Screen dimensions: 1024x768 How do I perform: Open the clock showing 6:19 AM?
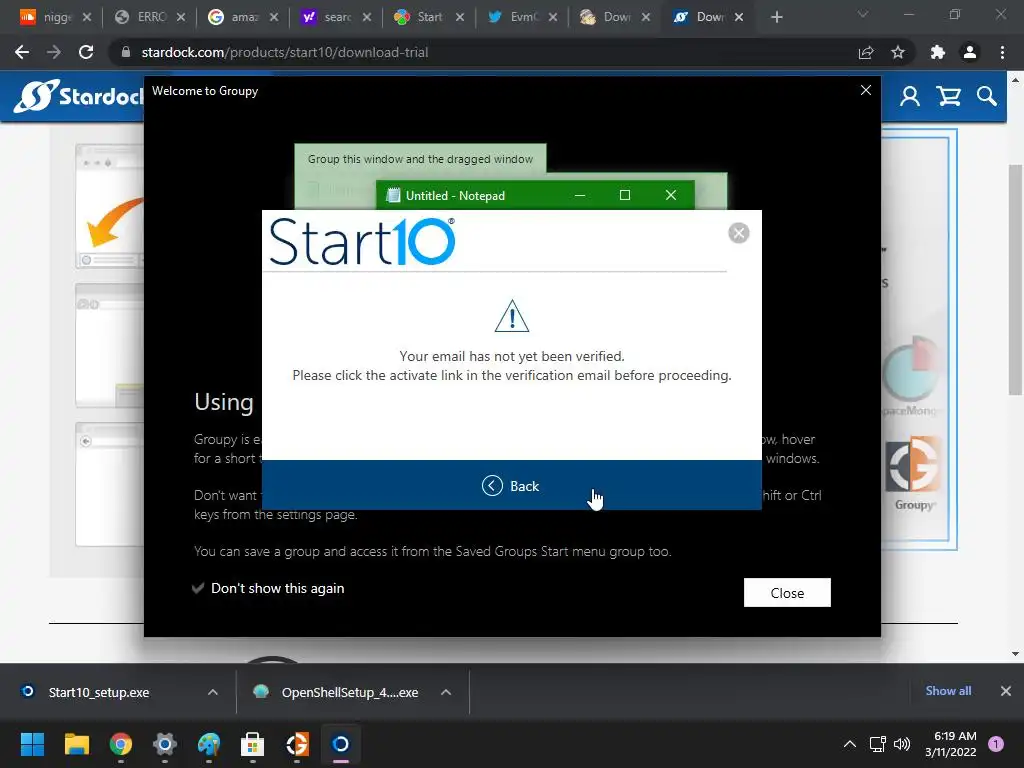pos(950,744)
